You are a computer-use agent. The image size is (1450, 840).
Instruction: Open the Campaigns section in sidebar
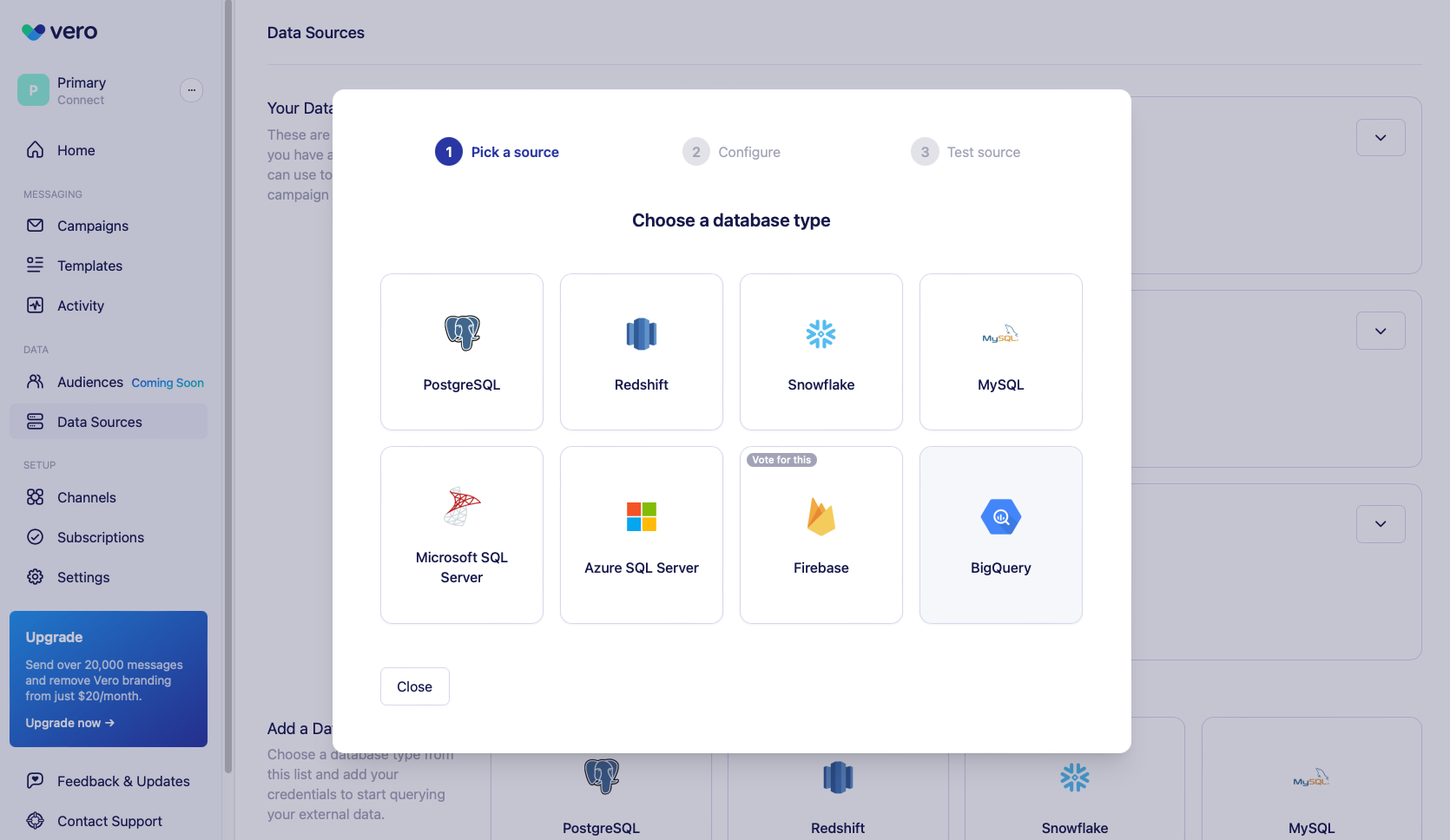point(92,226)
